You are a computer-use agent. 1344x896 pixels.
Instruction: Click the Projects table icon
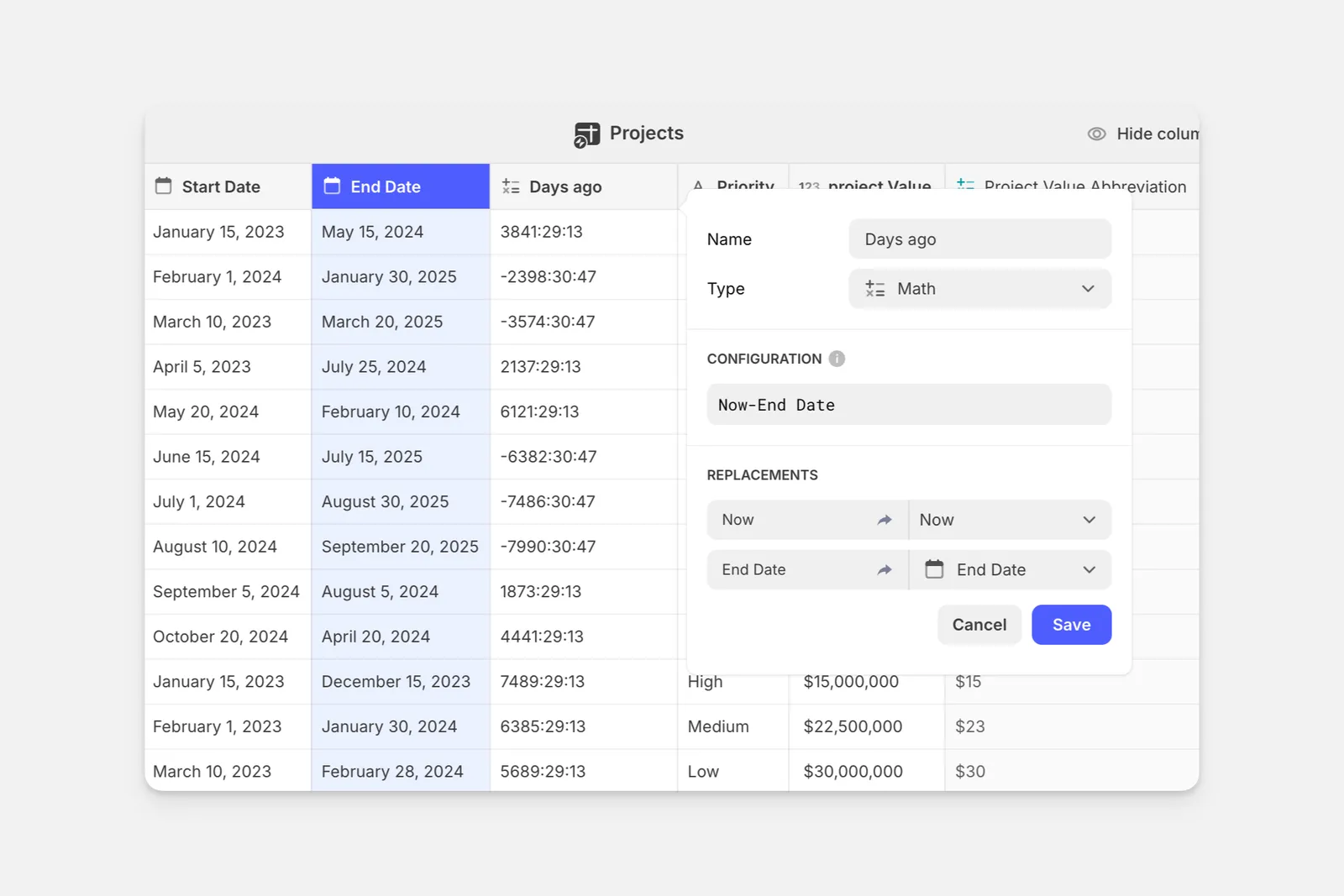pyautogui.click(x=586, y=134)
